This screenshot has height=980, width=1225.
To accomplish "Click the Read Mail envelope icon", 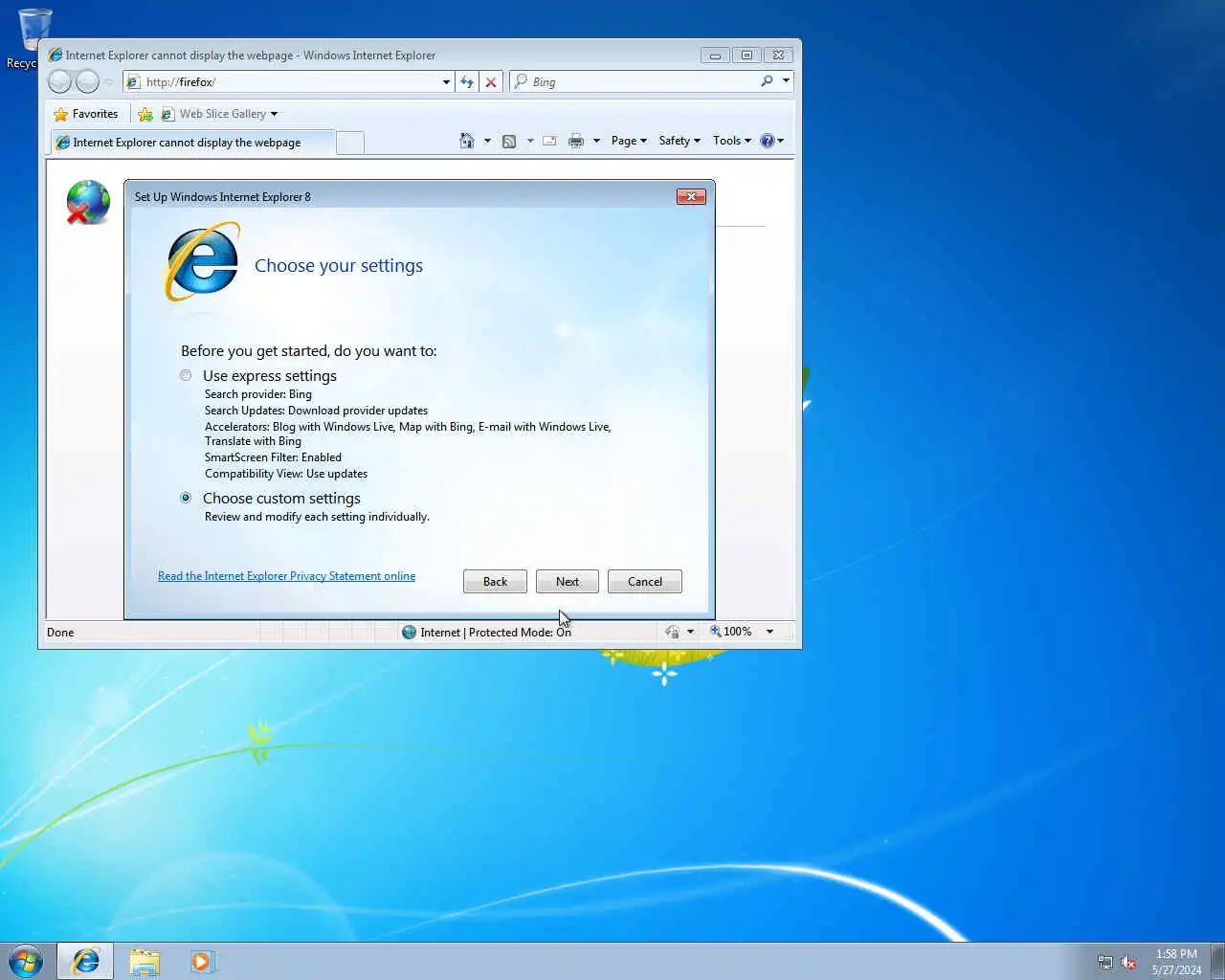I will click(549, 141).
